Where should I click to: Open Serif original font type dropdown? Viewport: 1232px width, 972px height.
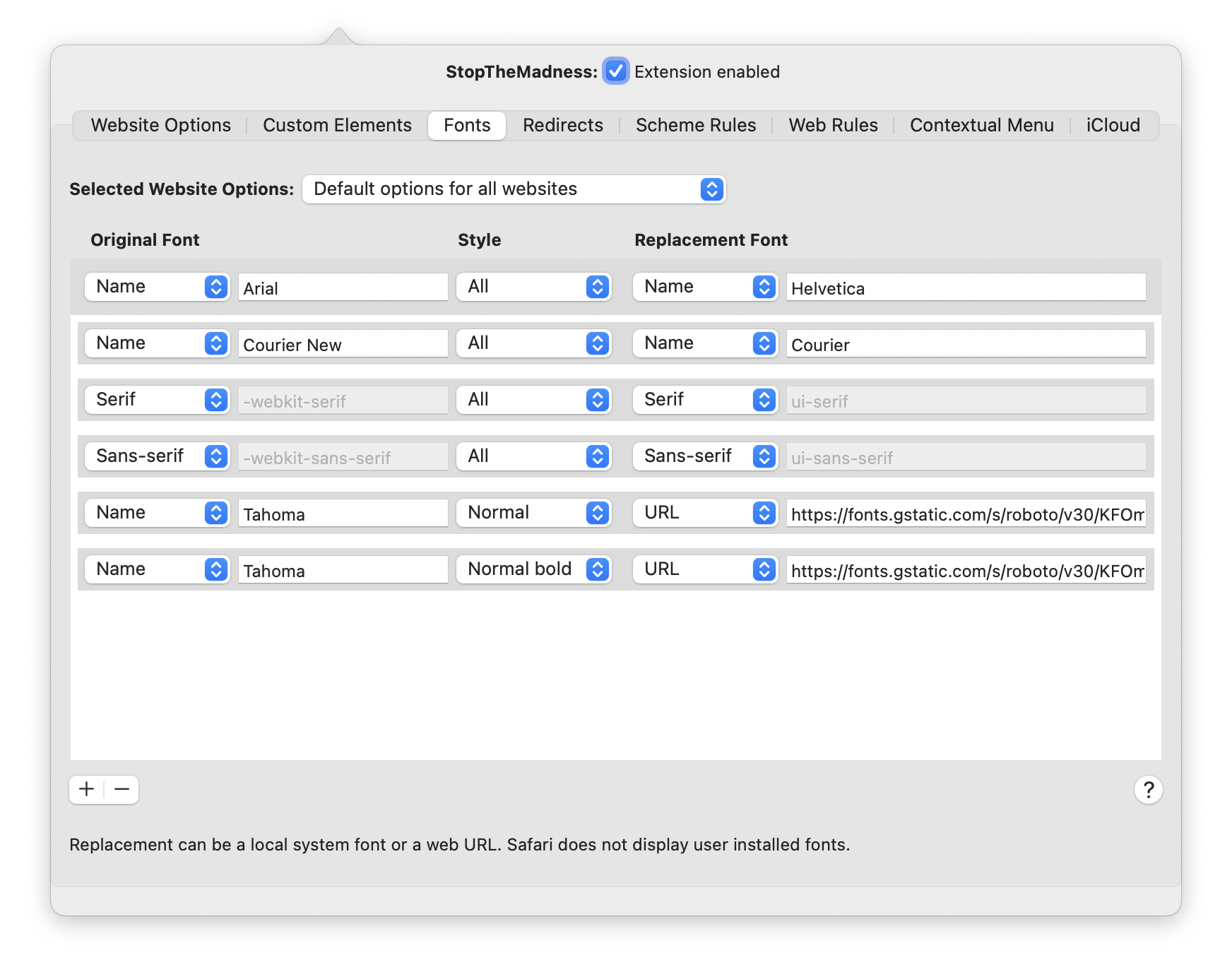(157, 400)
